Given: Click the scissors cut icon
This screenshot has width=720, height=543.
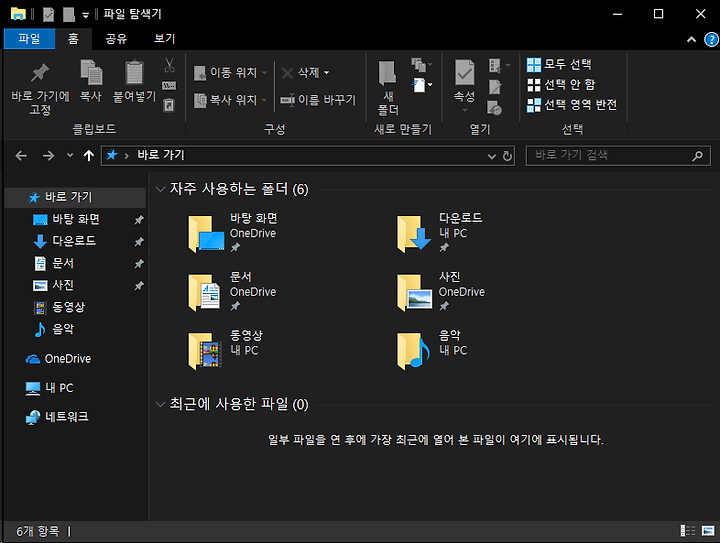Looking at the screenshot, I should (169, 65).
